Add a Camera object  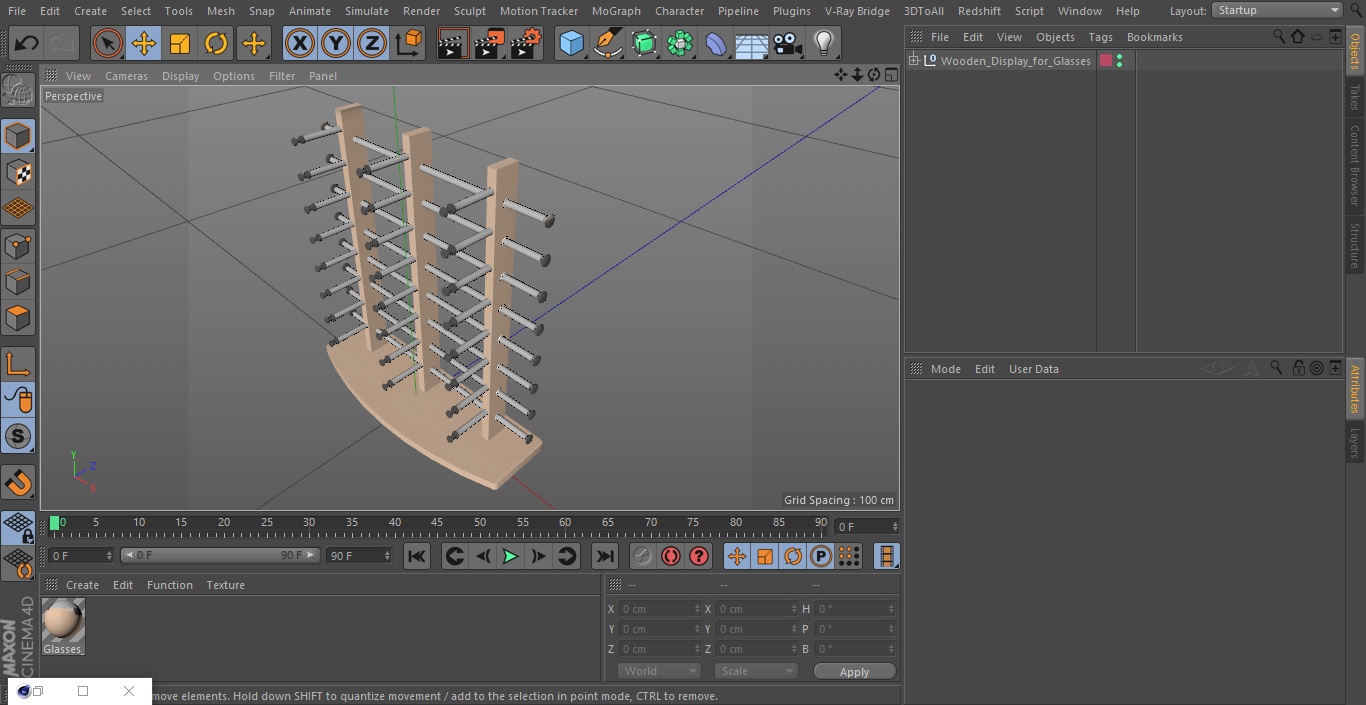point(788,43)
